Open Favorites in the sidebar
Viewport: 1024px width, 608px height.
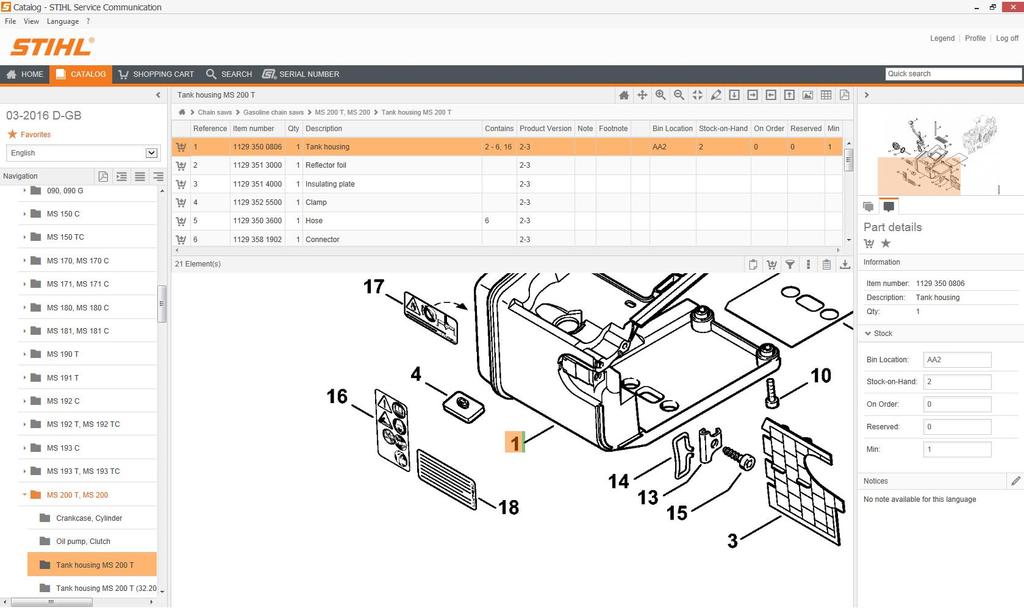coord(29,135)
